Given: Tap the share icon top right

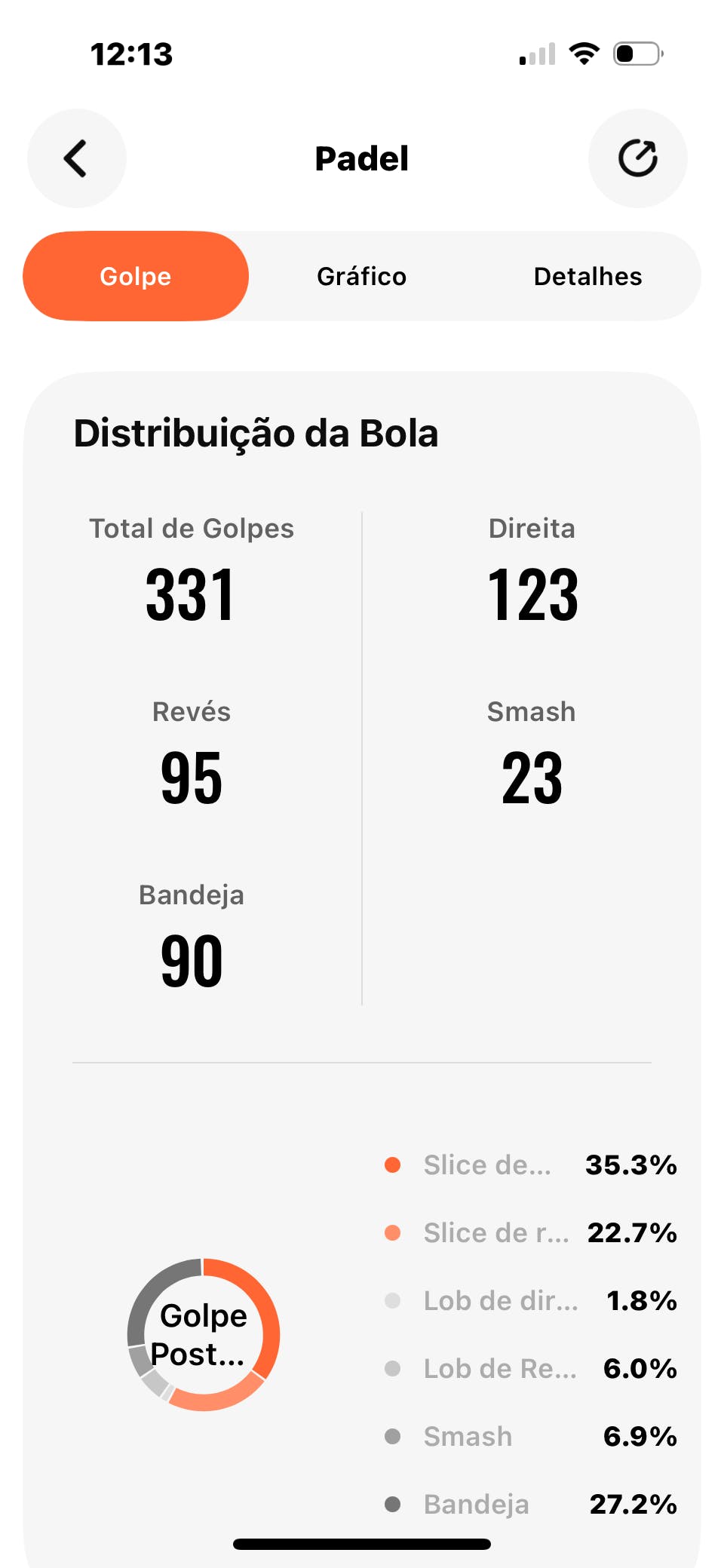Looking at the screenshot, I should coord(637,158).
